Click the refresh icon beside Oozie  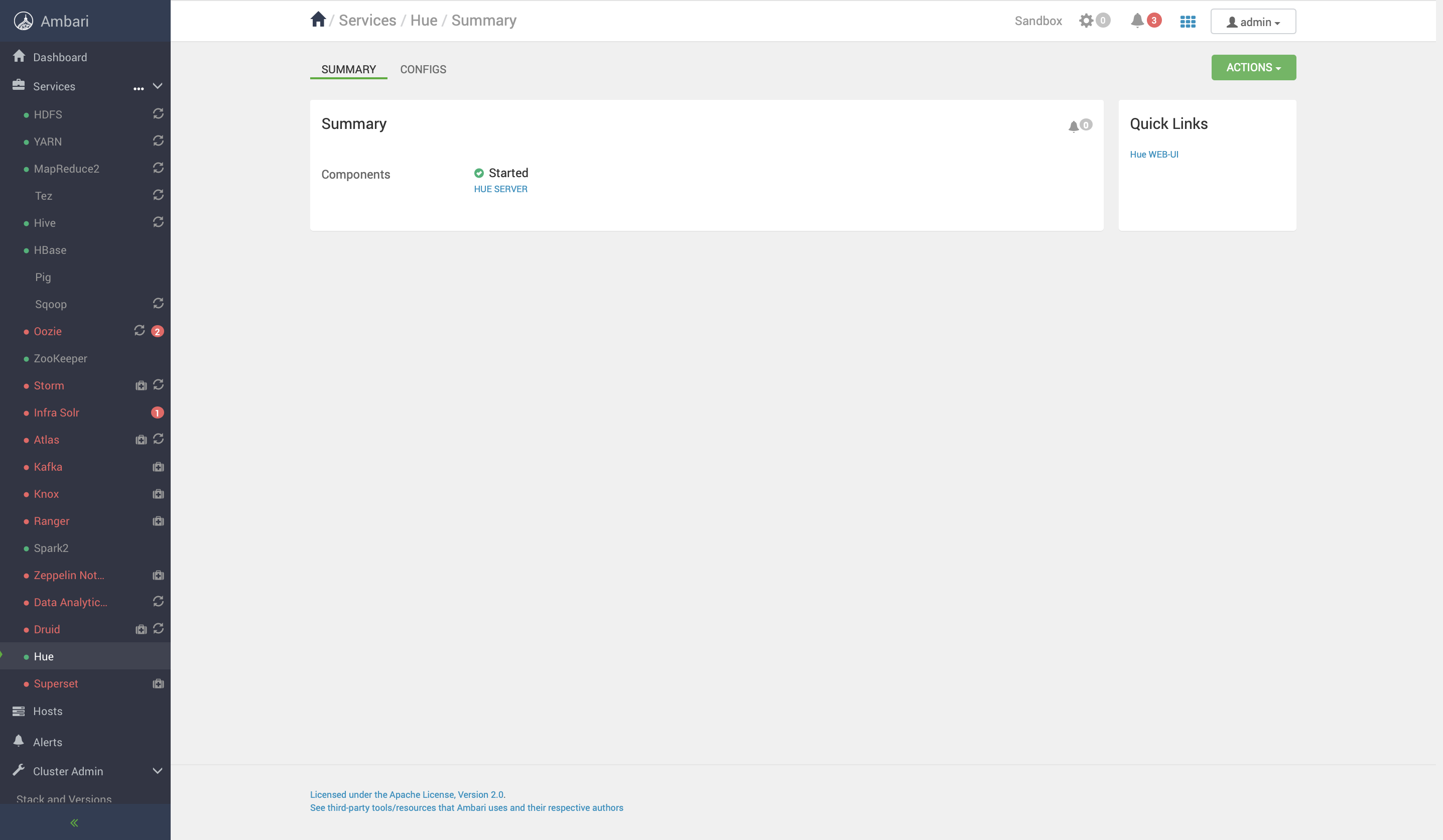tap(139, 330)
